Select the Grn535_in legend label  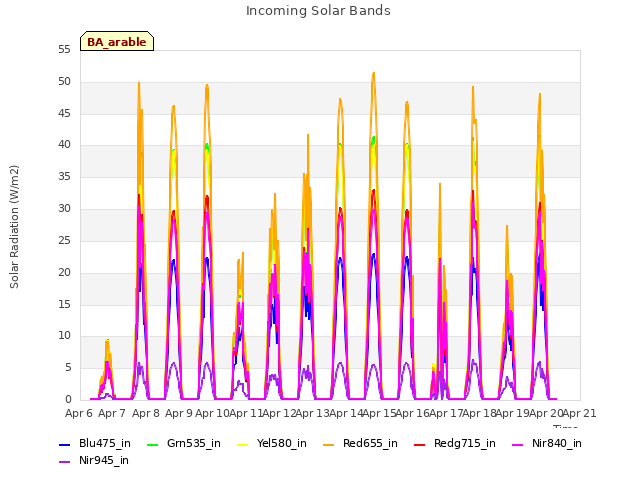coord(194,444)
